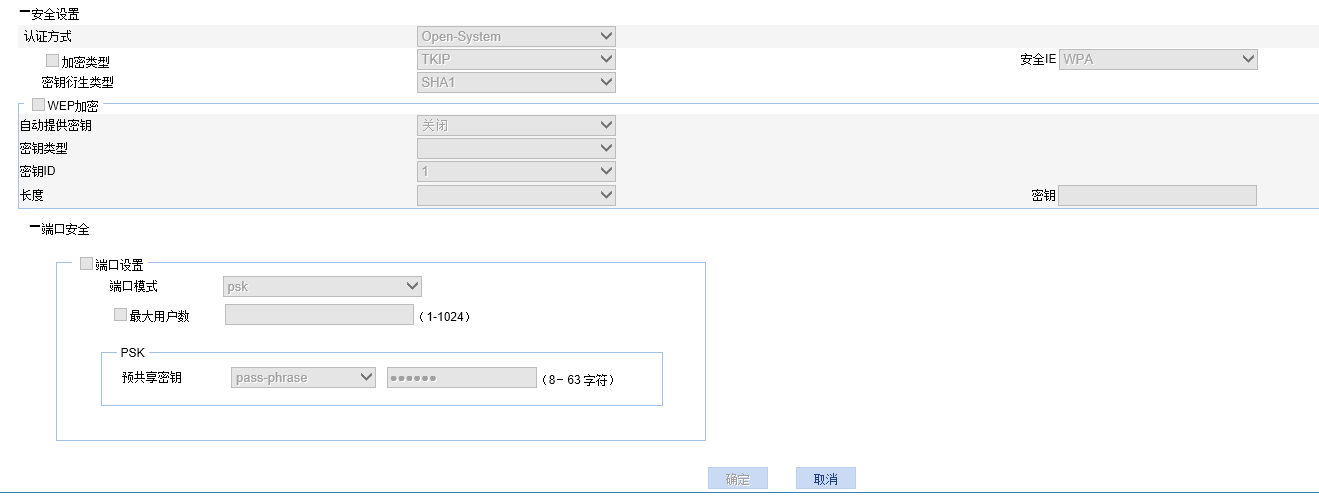Tick the WEP加密 checkbox
Image resolution: width=1319 pixels, height=497 pixels.
pyautogui.click(x=39, y=104)
